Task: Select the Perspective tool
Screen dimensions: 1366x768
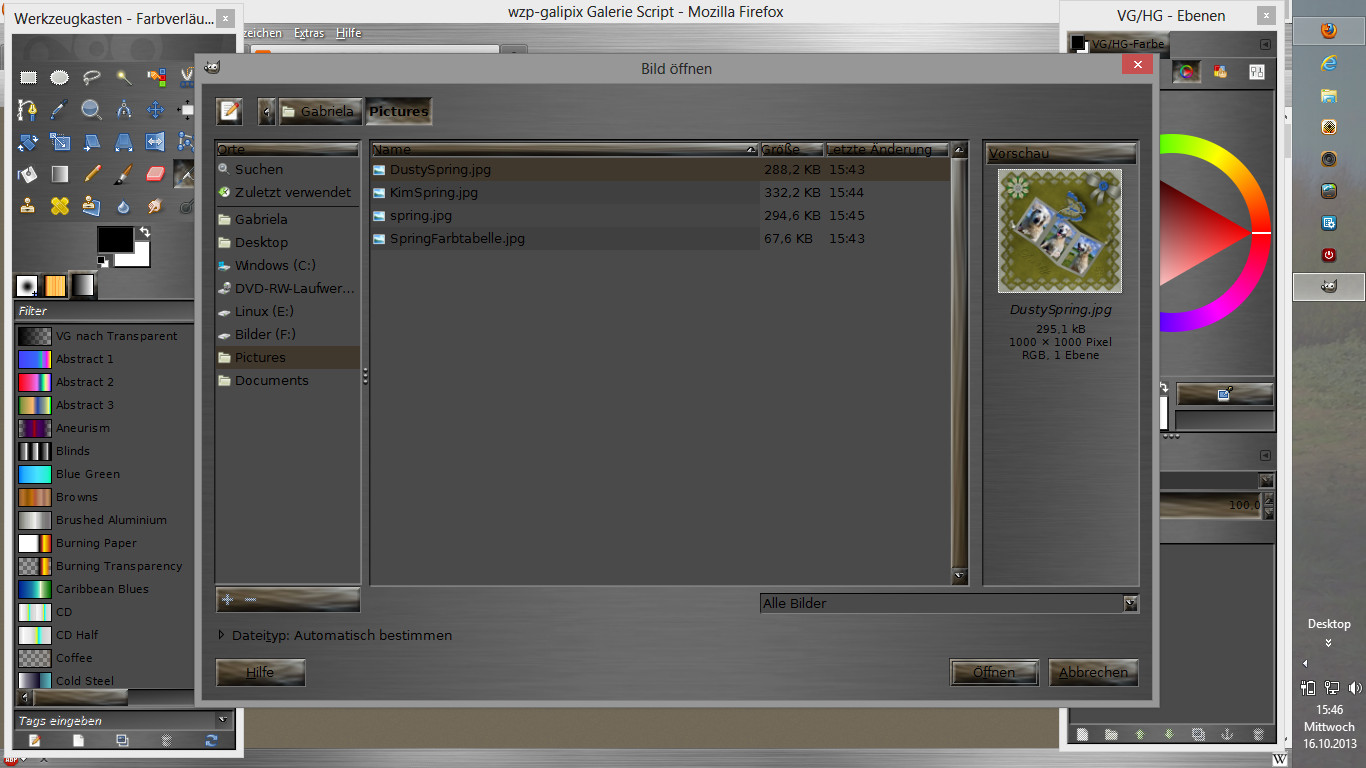Action: [124, 141]
